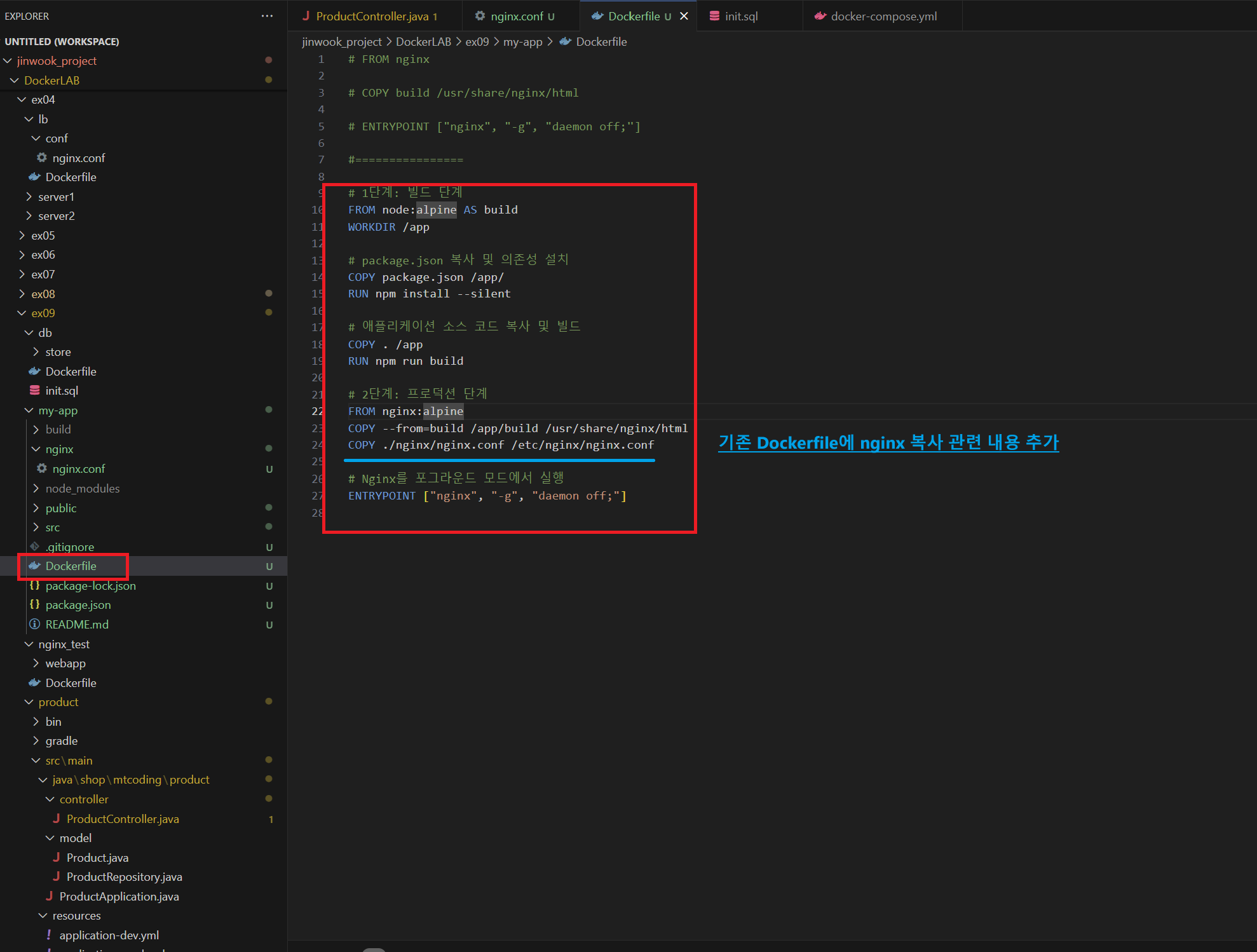This screenshot has height=952, width=1257.
Task: Click the Explorer more actions ellipsis icon
Action: click(x=267, y=16)
